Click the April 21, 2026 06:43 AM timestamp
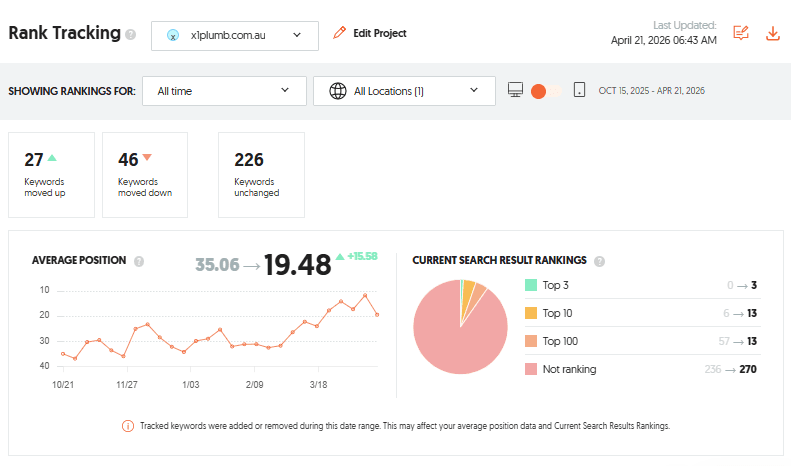 663,40
